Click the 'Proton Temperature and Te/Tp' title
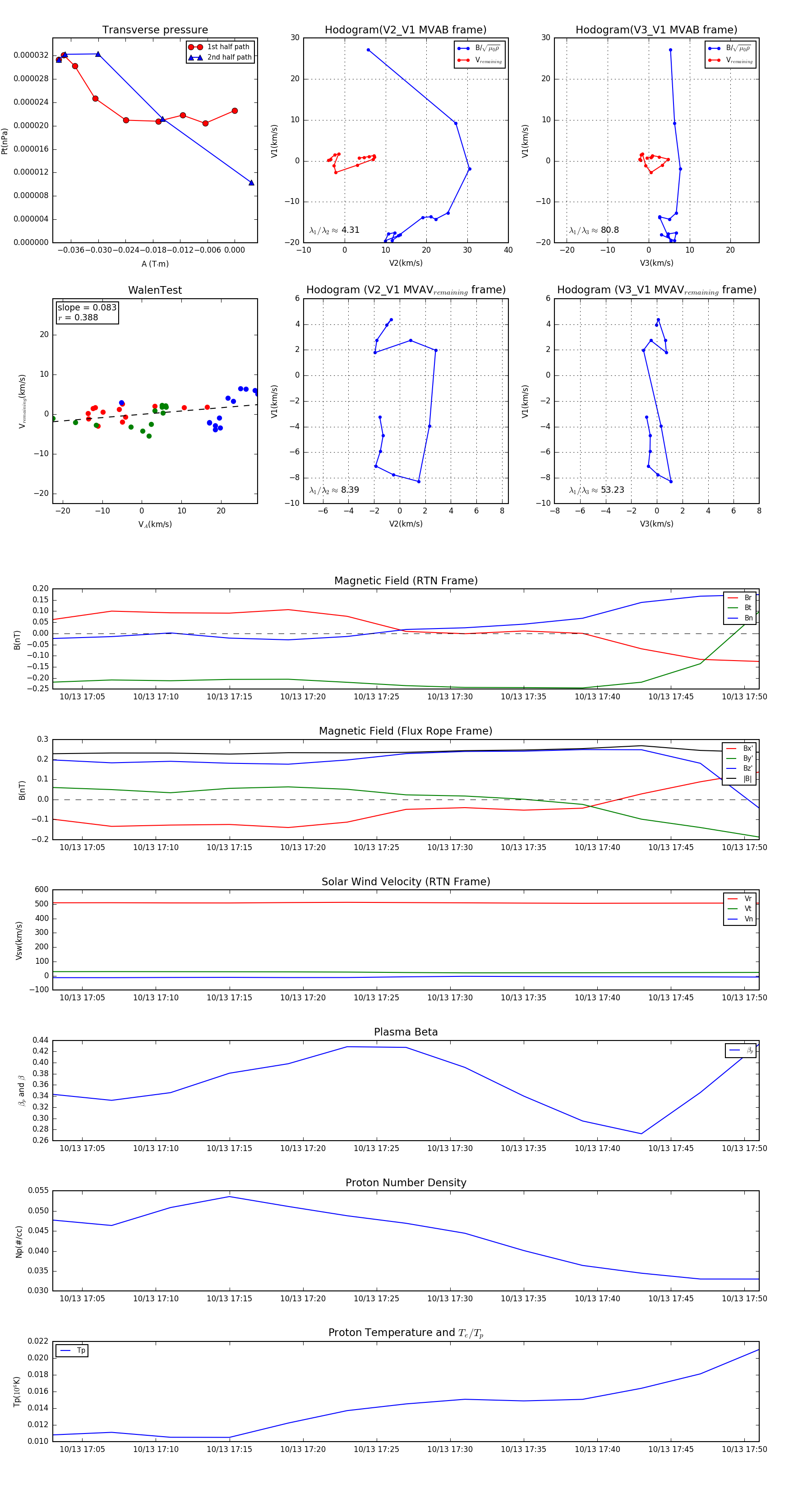 (x=406, y=1333)
